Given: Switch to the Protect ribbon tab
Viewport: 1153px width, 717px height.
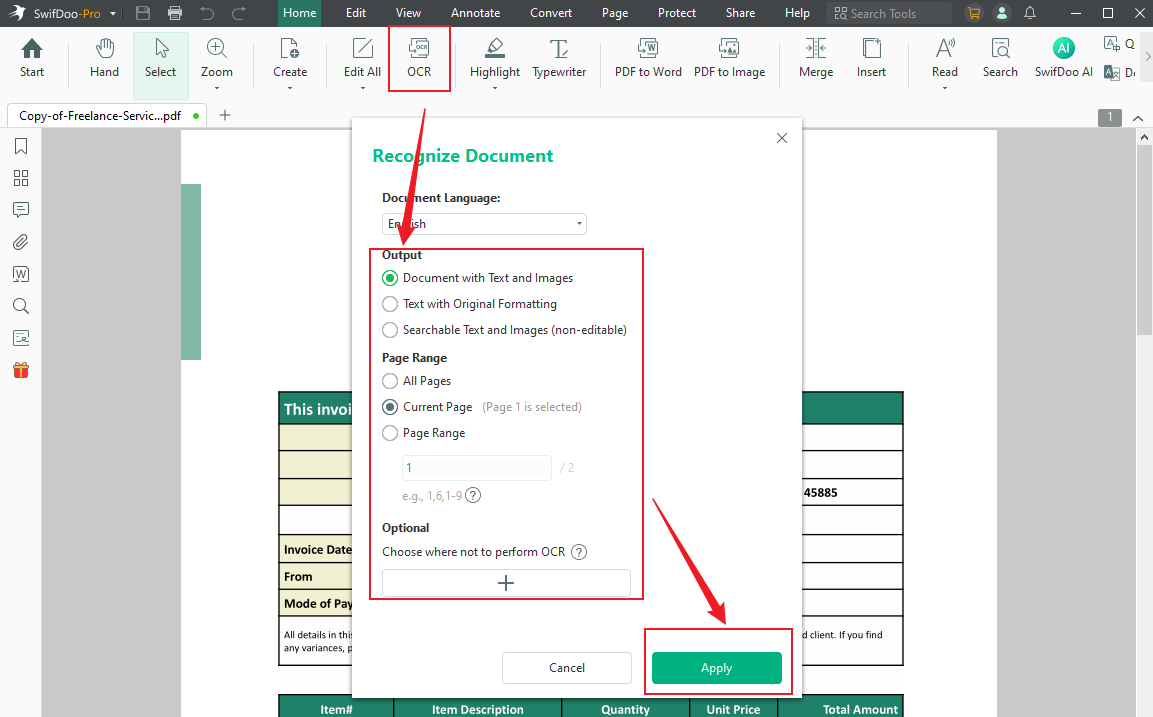Looking at the screenshot, I should (677, 13).
